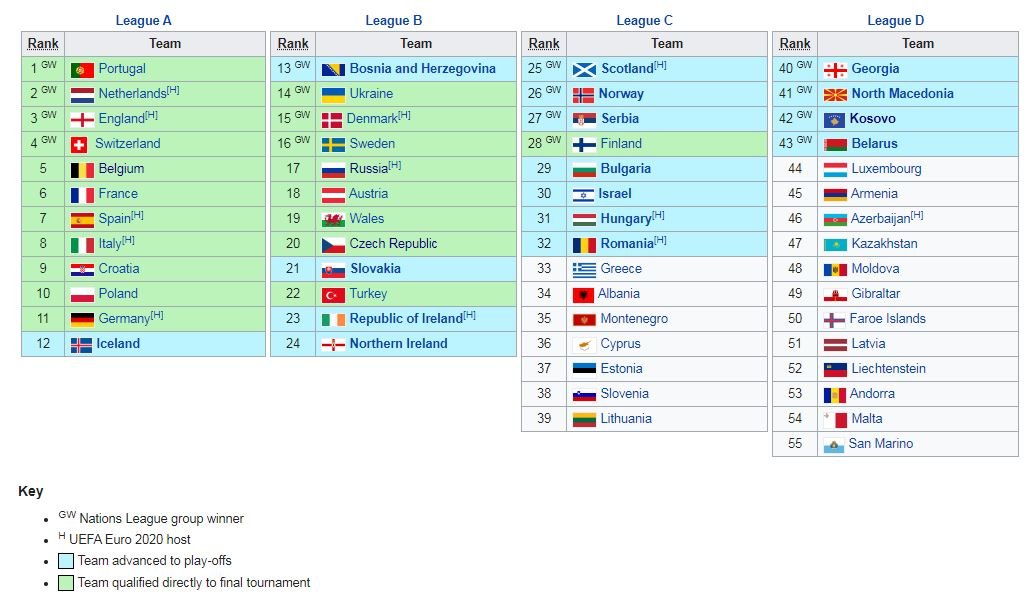Viewport: 1026px width, 601px height.
Task: Click the Georgia flag icon
Action: tap(834, 68)
